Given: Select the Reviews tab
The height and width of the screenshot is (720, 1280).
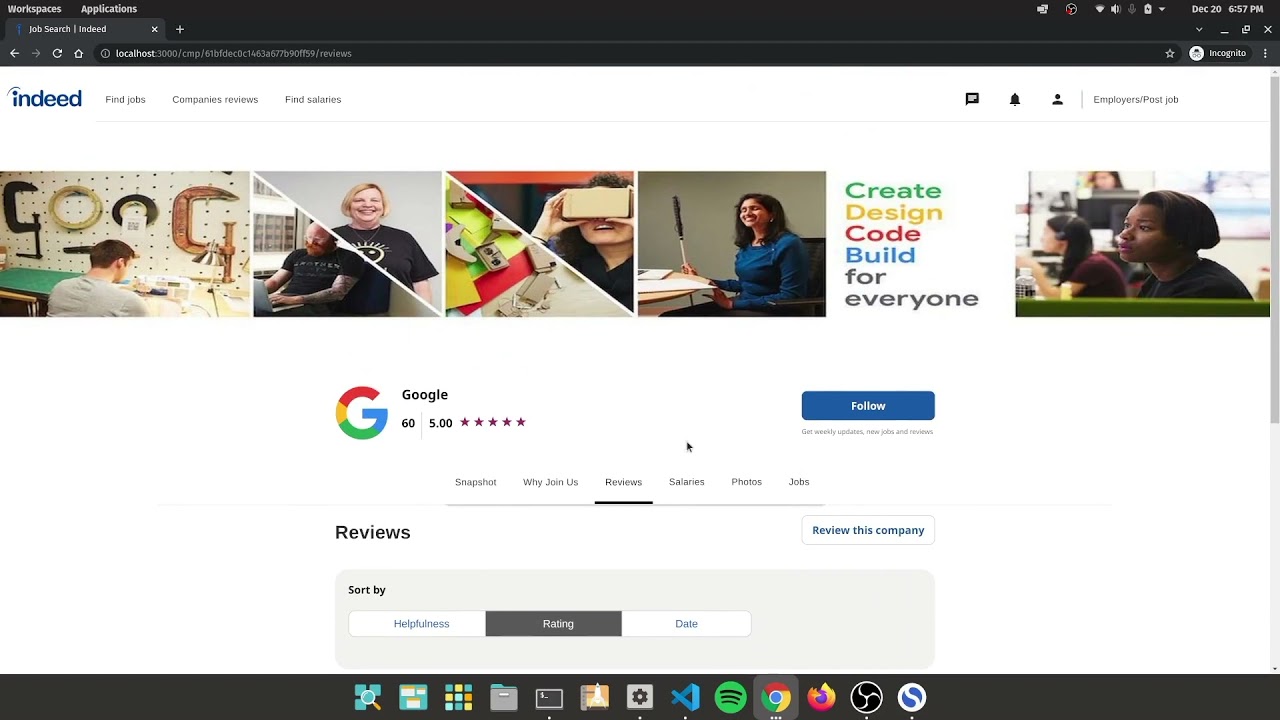Looking at the screenshot, I should tap(623, 482).
